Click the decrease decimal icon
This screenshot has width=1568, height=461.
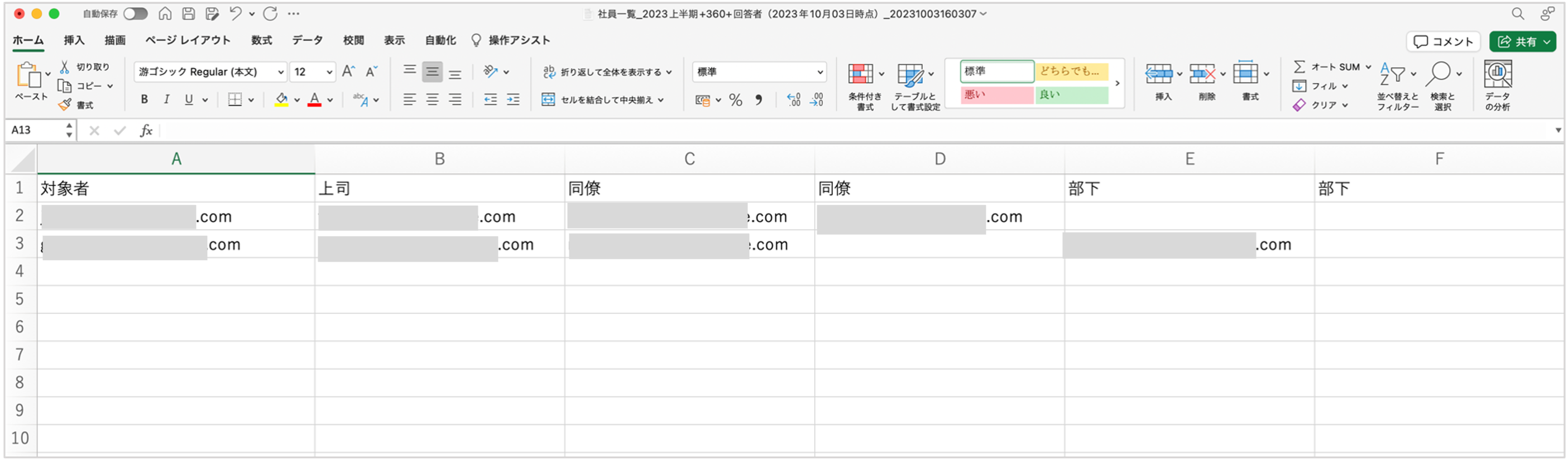tap(816, 100)
